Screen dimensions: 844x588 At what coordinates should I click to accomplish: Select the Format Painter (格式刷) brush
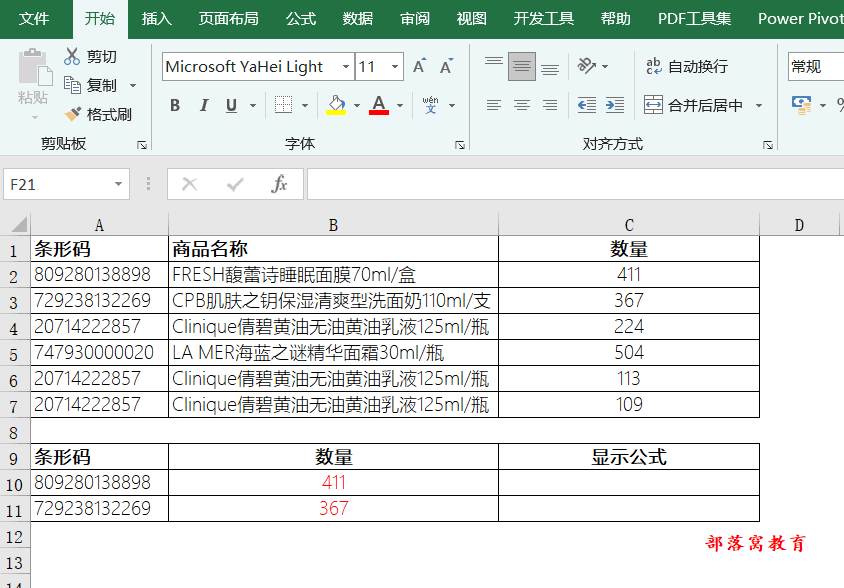[x=72, y=114]
